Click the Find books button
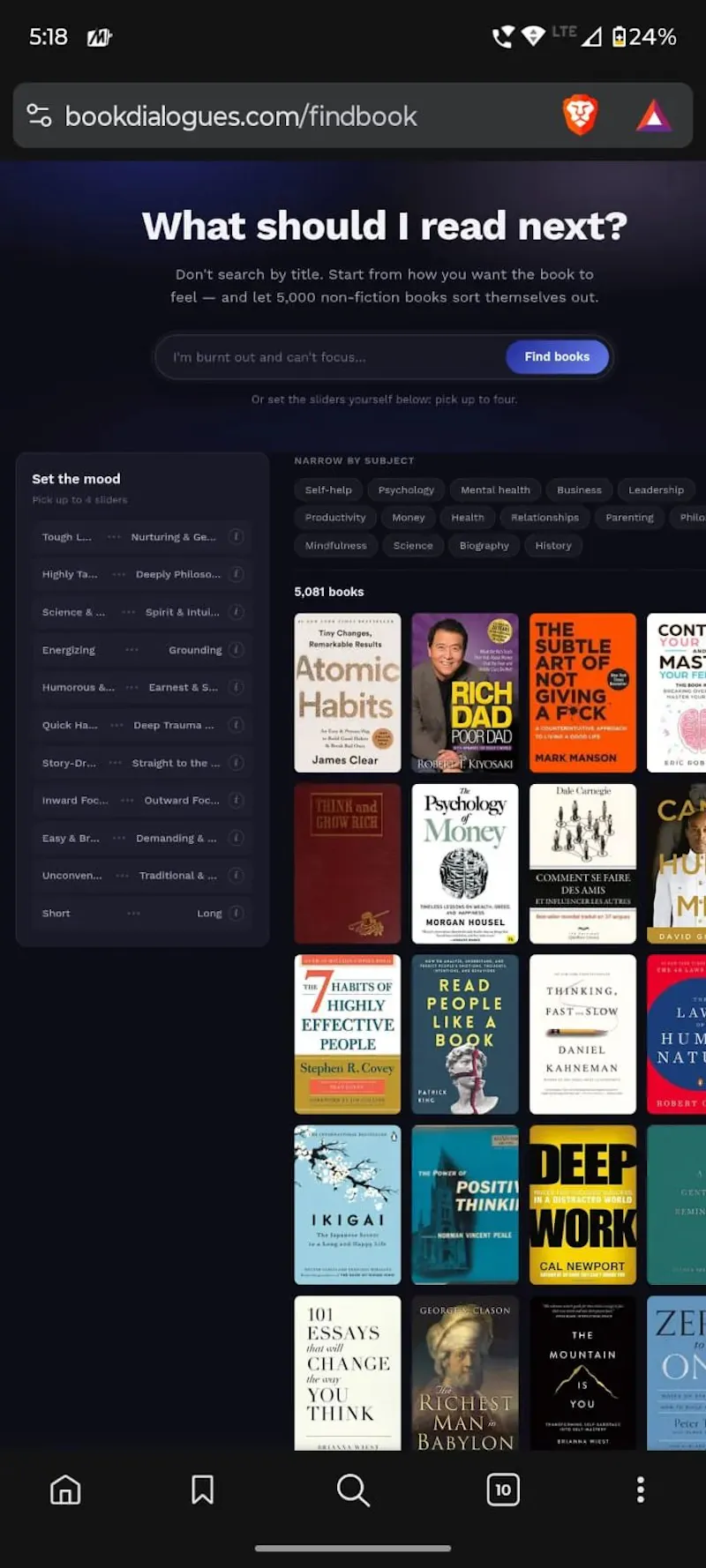The width and height of the screenshot is (706, 1568). [x=557, y=356]
